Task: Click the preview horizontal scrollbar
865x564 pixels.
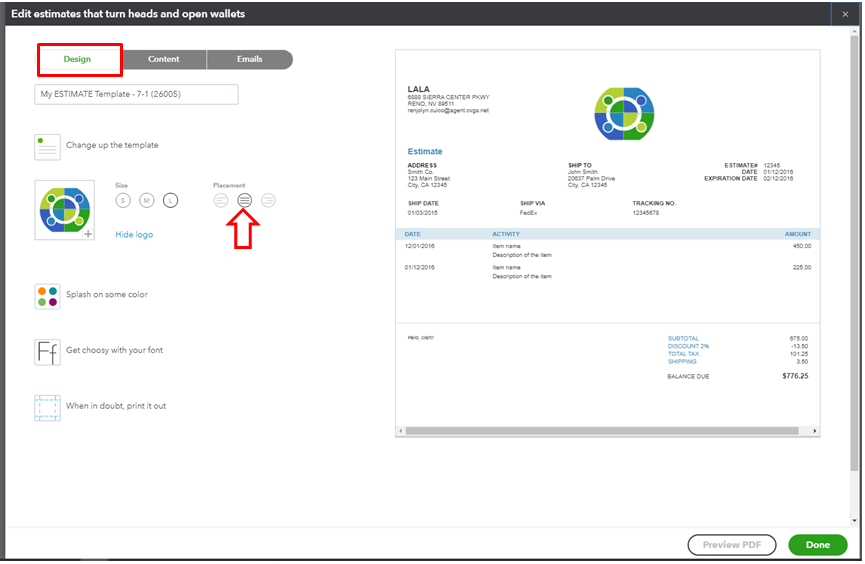Action: 600,431
